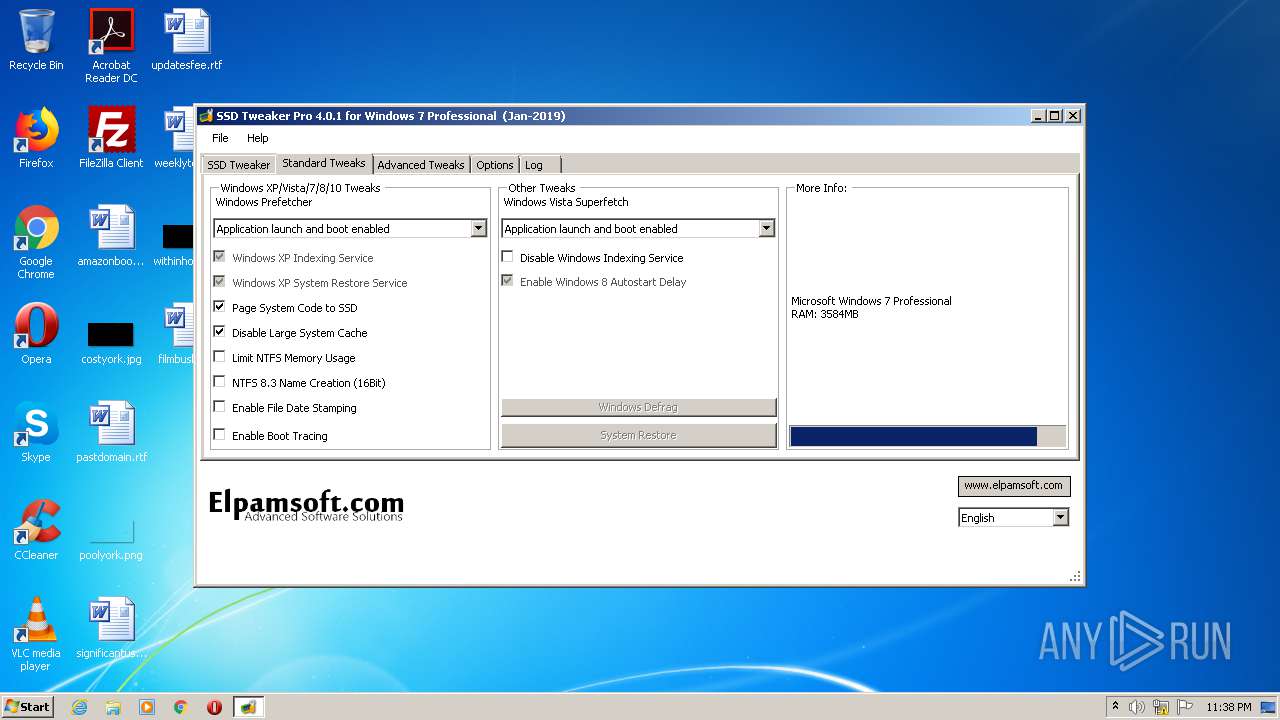Screen dimensions: 1280x720
Task: Click the blue progress bar
Action: (913, 436)
